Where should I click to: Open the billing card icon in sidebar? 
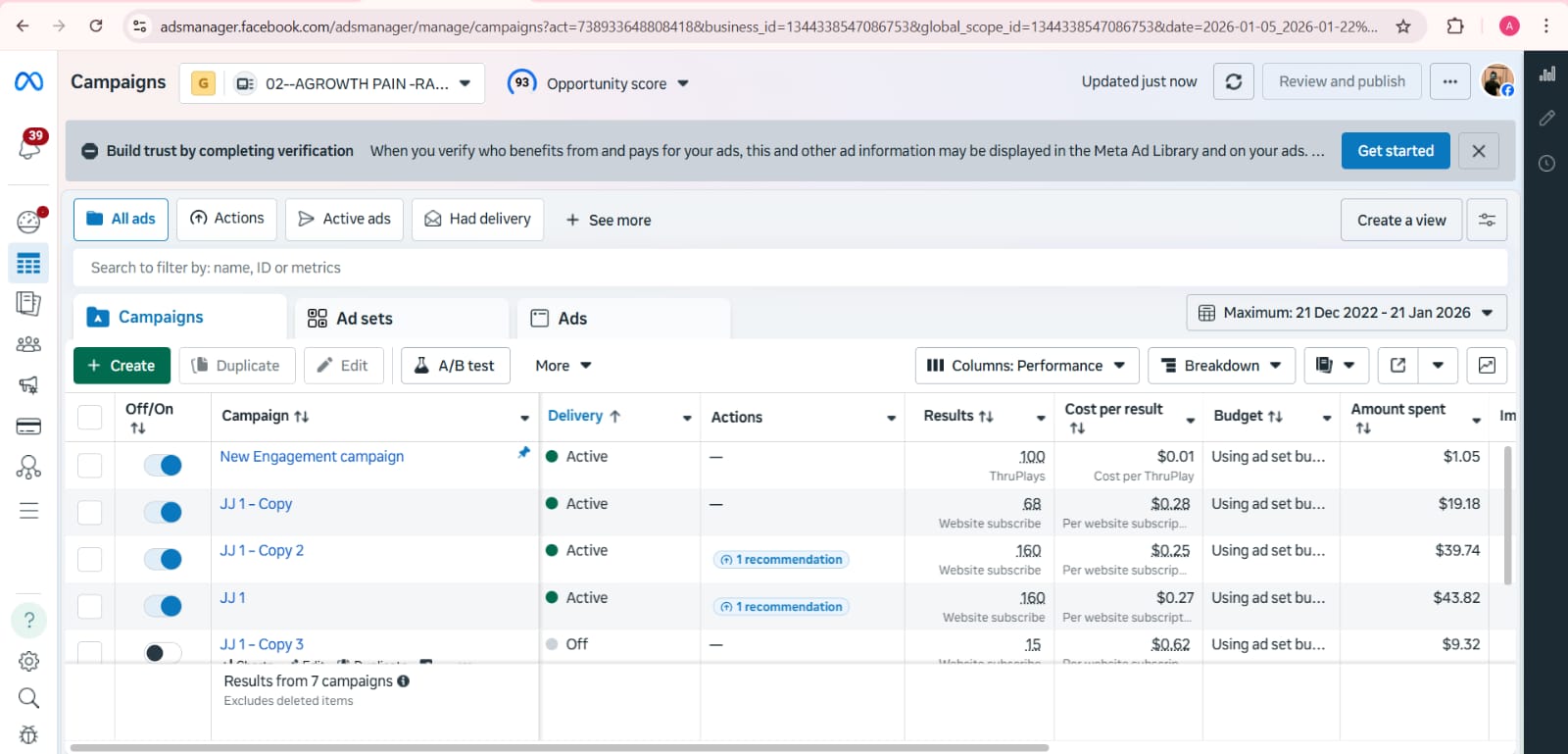pyautogui.click(x=29, y=427)
